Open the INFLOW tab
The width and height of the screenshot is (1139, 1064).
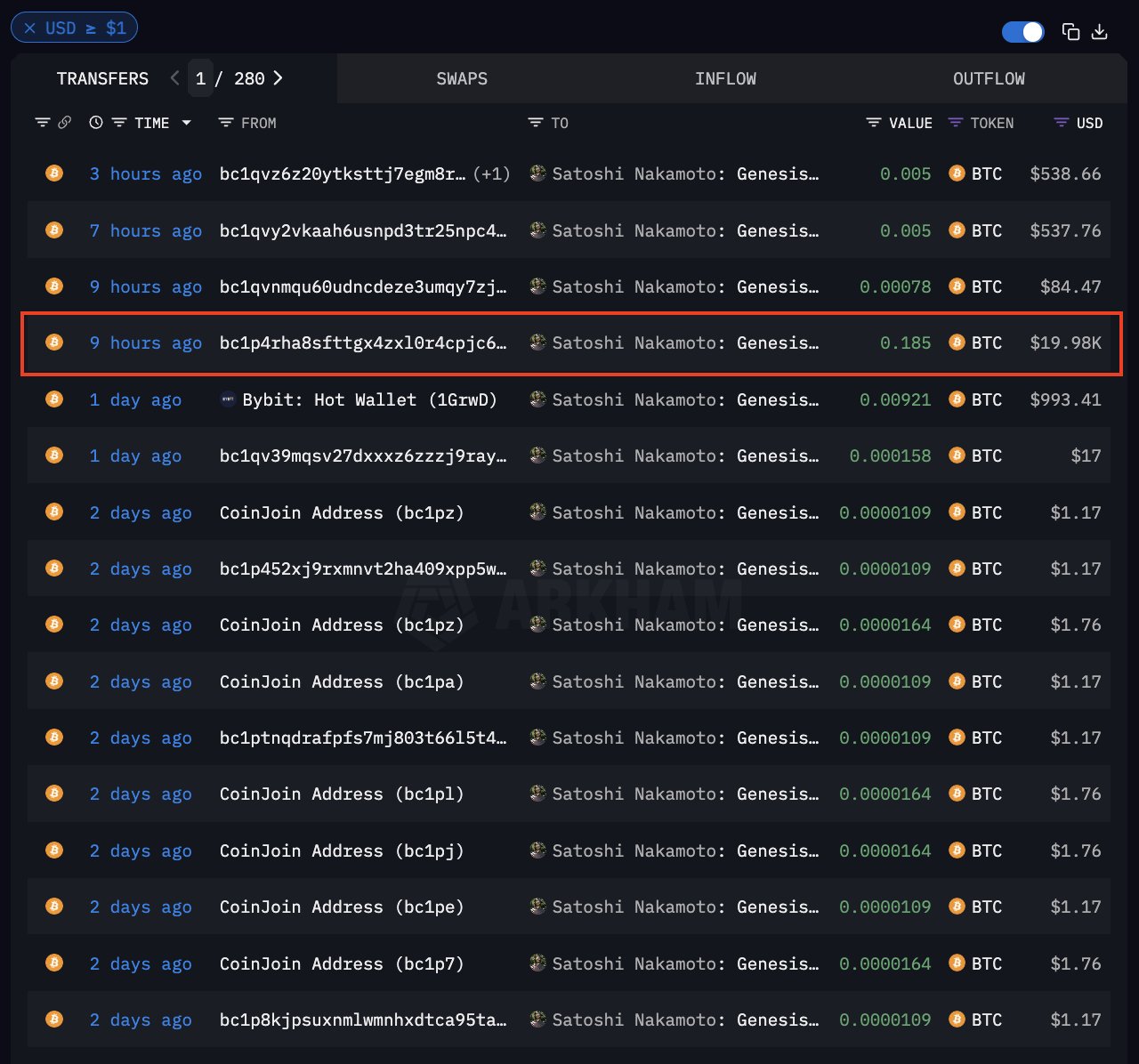pos(725,78)
